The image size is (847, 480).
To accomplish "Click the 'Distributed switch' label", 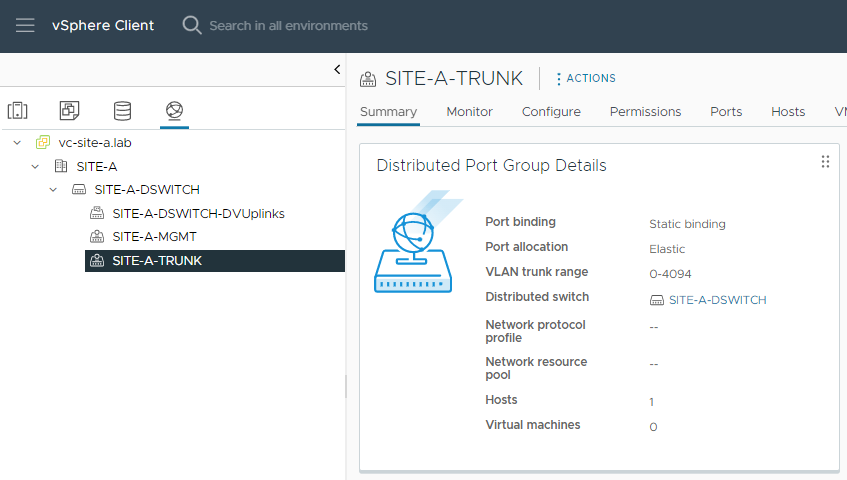I will click(x=537, y=297).
